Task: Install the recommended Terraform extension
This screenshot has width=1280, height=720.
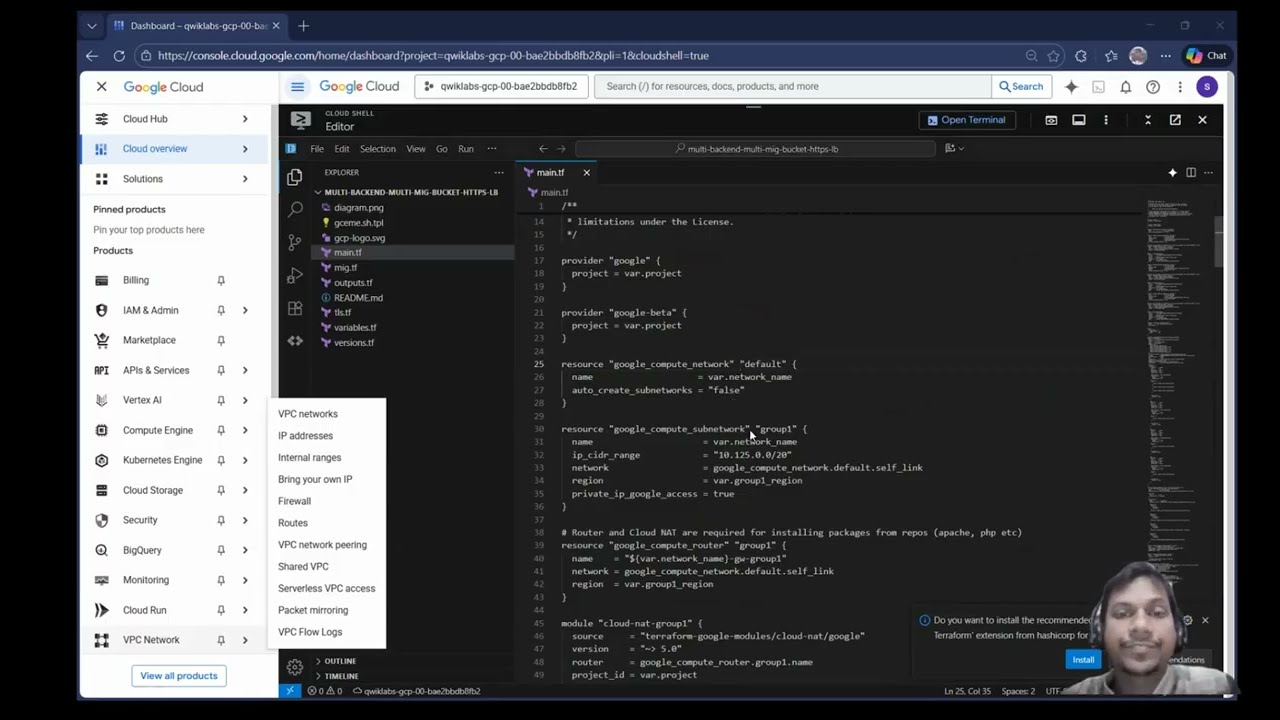Action: coord(1083,660)
